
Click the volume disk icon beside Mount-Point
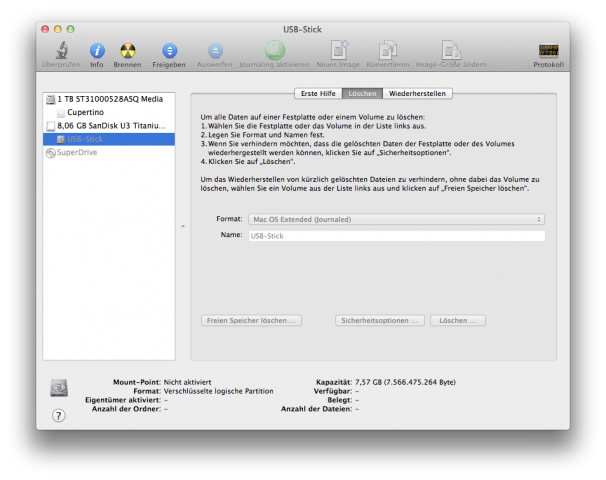pyautogui.click(x=59, y=388)
